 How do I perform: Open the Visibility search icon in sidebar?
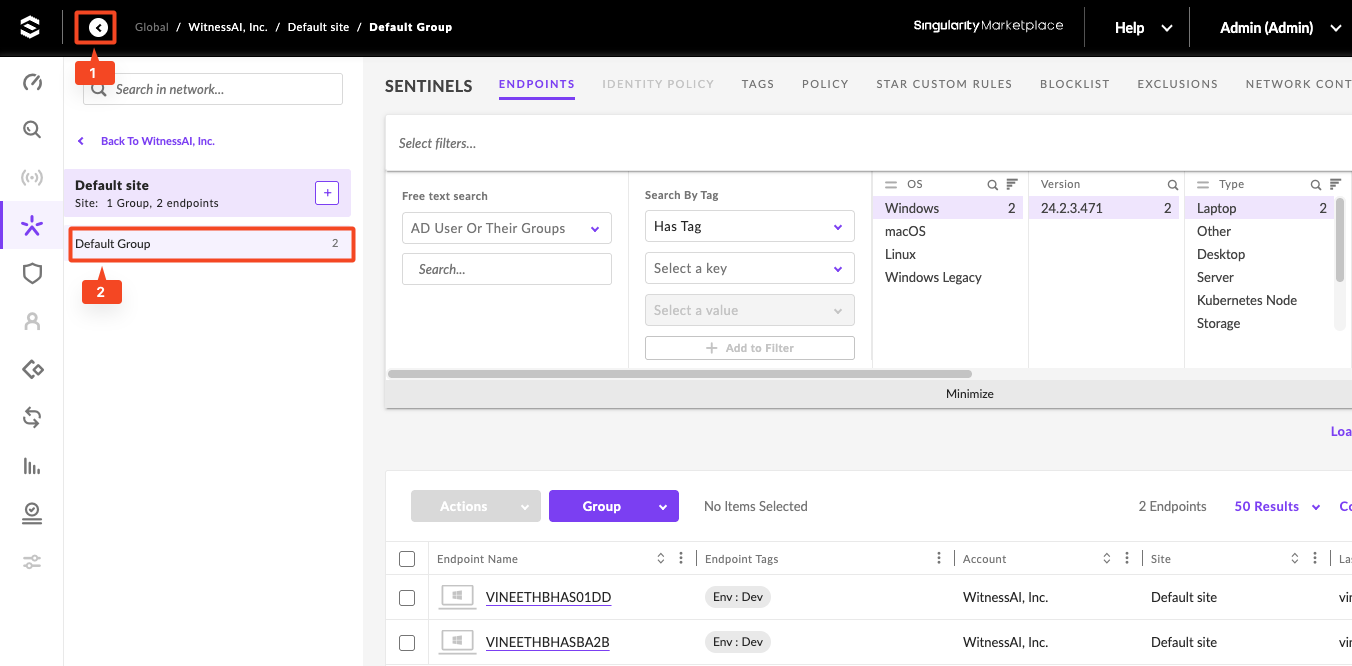(32, 130)
